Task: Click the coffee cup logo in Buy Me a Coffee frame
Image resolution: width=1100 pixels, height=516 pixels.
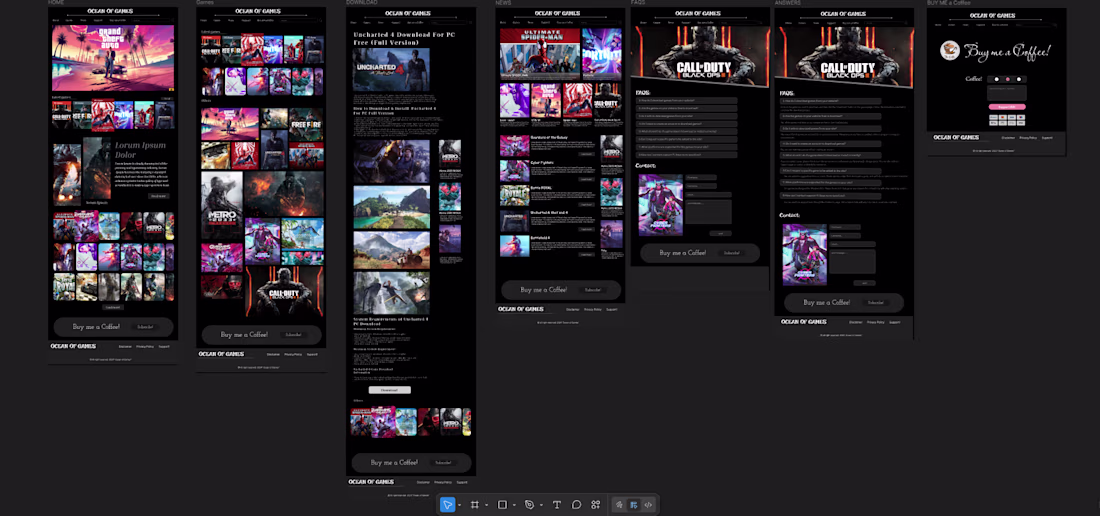Action: click(950, 50)
